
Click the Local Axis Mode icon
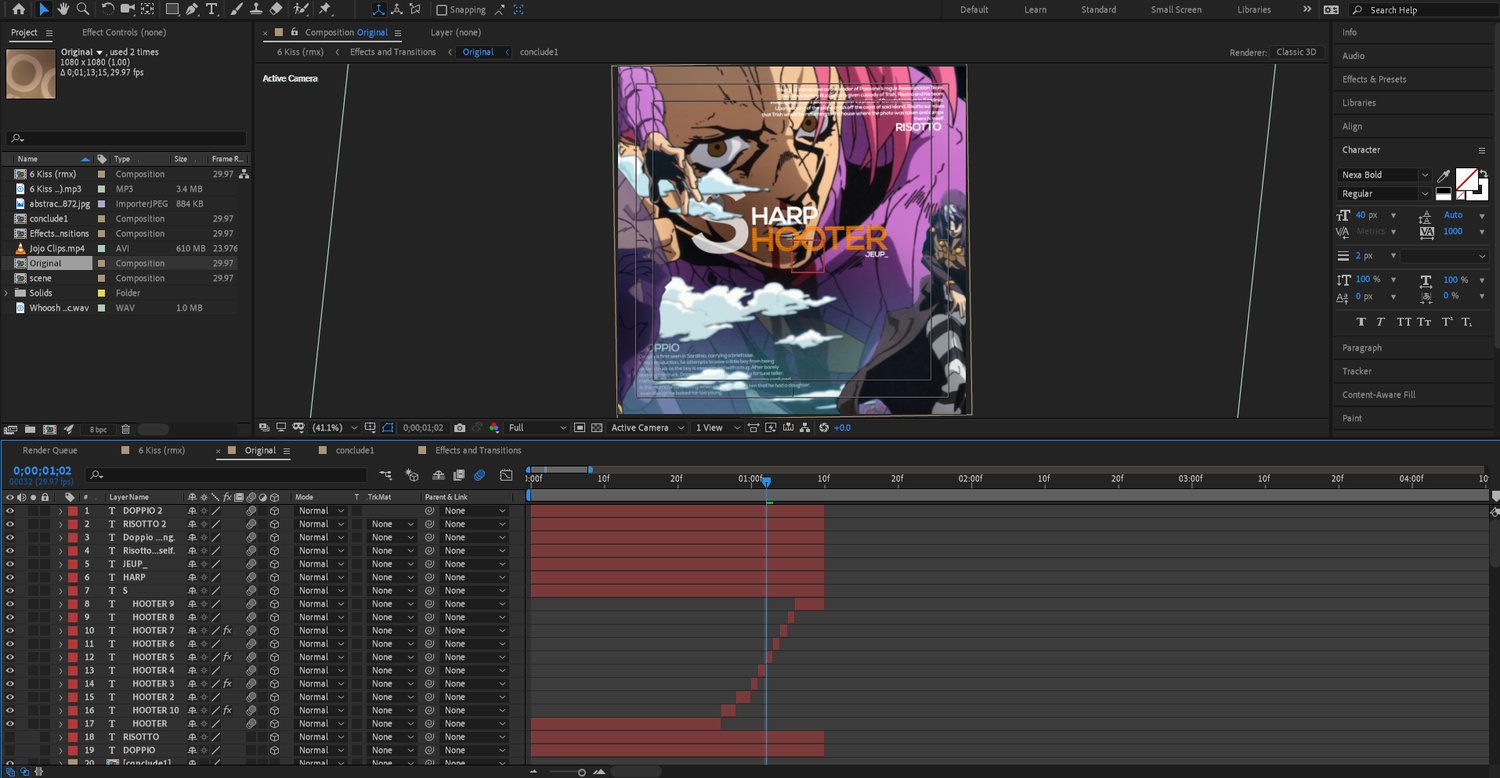pyautogui.click(x=379, y=9)
